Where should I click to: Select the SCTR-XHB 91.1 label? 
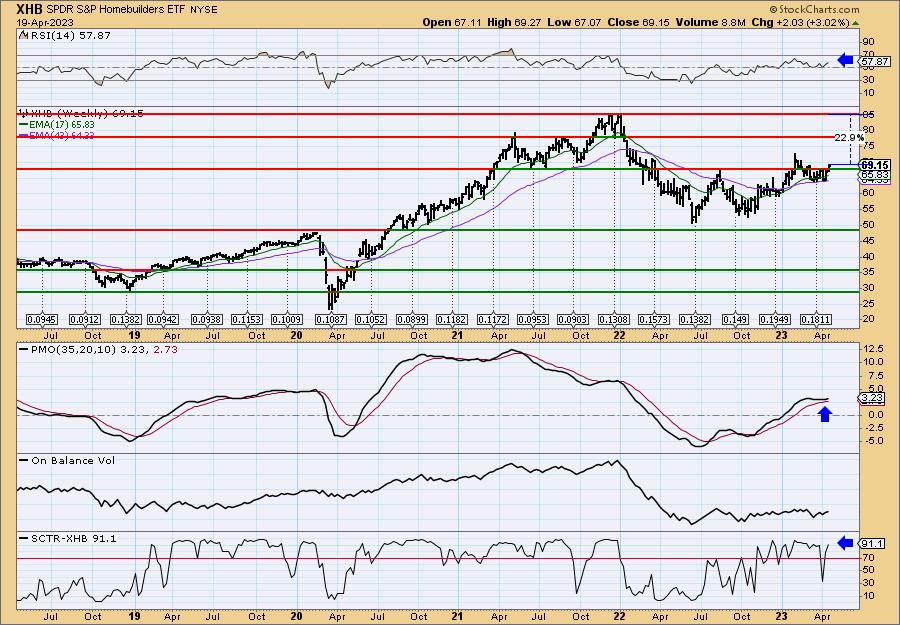tap(68, 538)
